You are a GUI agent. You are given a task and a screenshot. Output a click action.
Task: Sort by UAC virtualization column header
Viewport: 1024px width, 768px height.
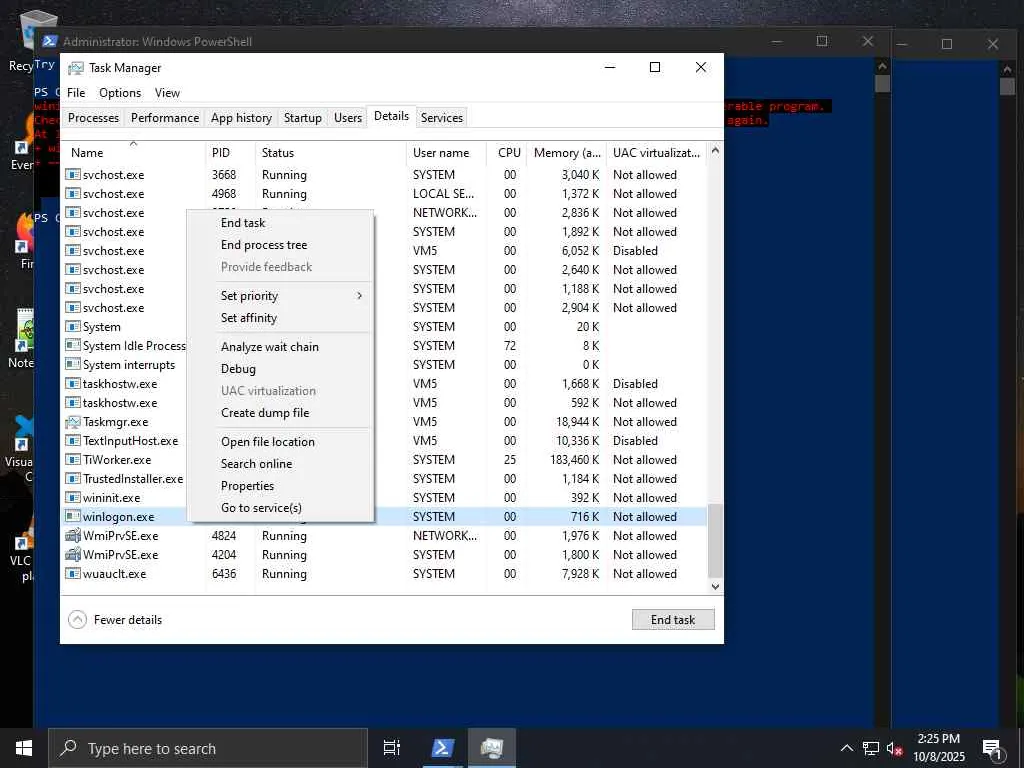(656, 153)
